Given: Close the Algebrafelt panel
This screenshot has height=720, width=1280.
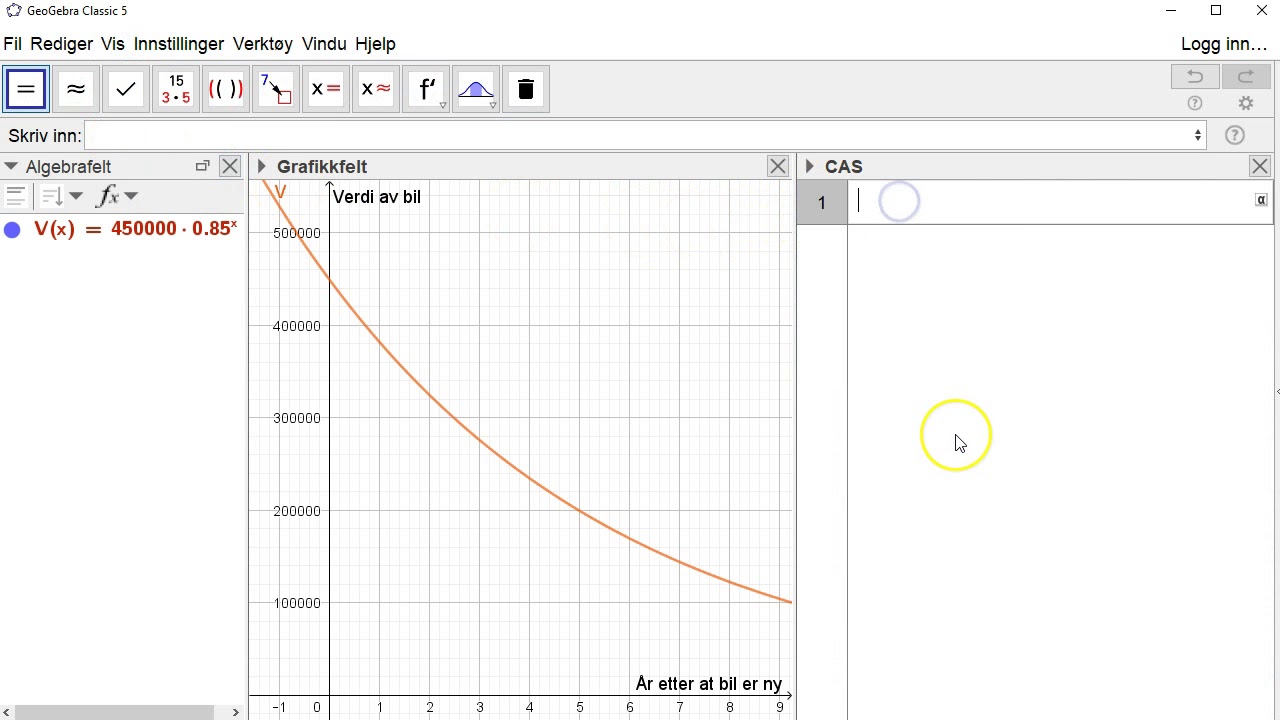Looking at the screenshot, I should tap(230, 167).
